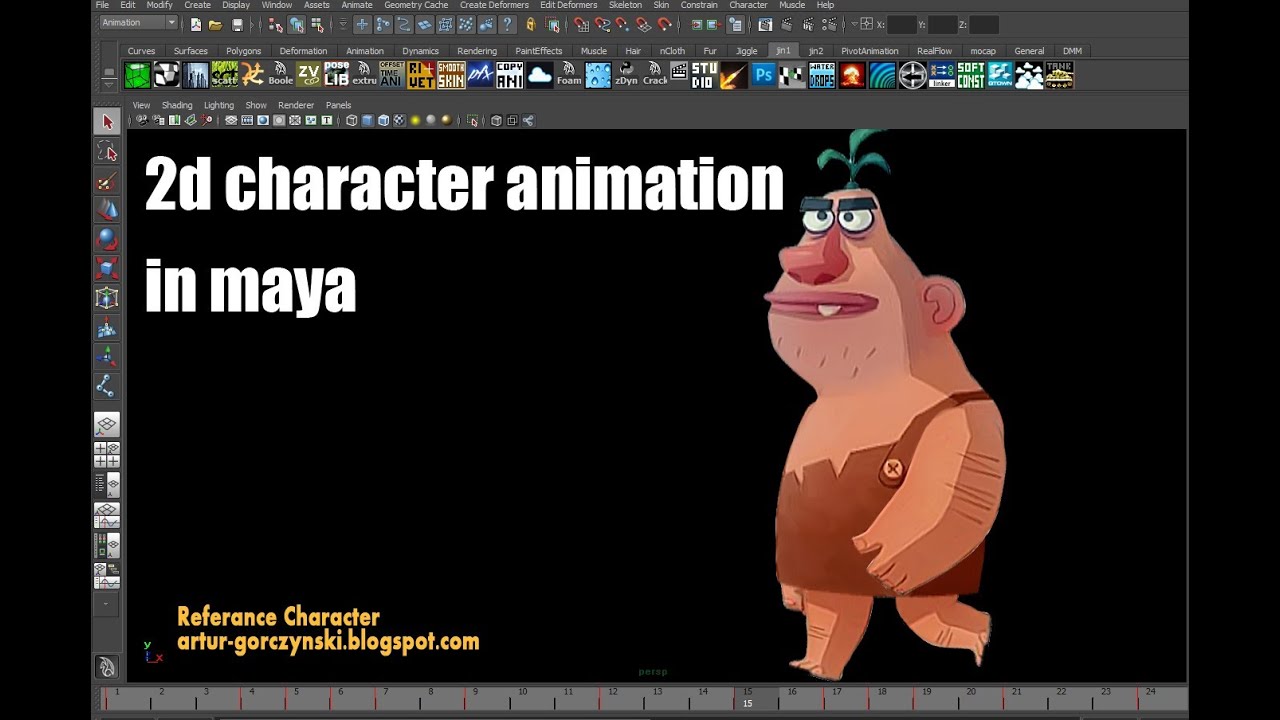Click the TANK shelf icon
The height and width of the screenshot is (720, 1280).
pyautogui.click(x=1059, y=75)
